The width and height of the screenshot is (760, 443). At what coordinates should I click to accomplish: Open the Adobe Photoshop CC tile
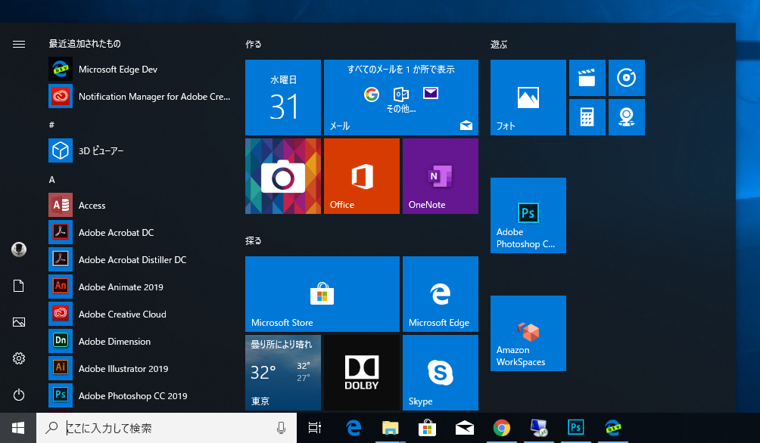pos(528,215)
